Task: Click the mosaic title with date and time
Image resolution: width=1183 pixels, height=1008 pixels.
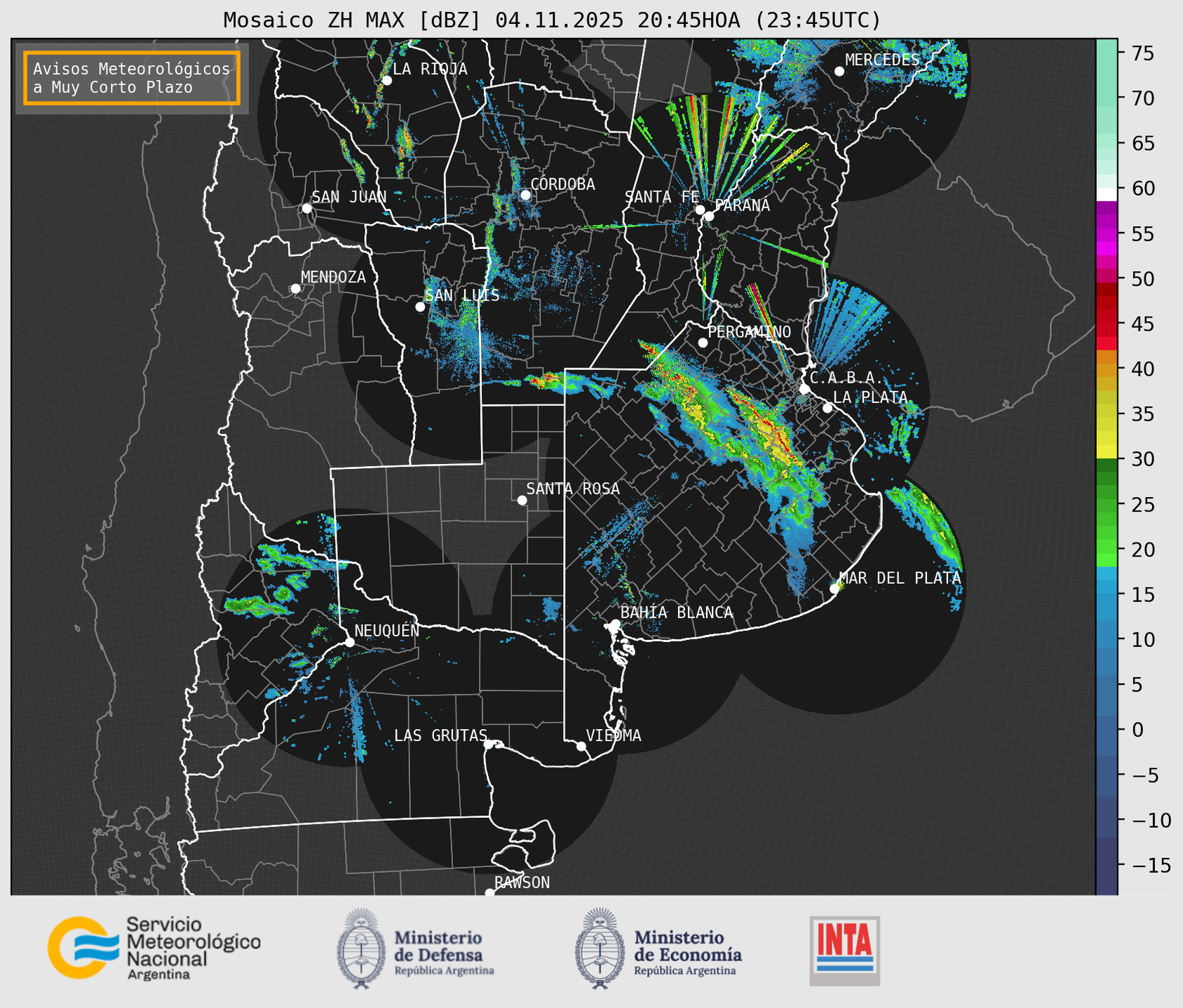Action: pos(552,20)
